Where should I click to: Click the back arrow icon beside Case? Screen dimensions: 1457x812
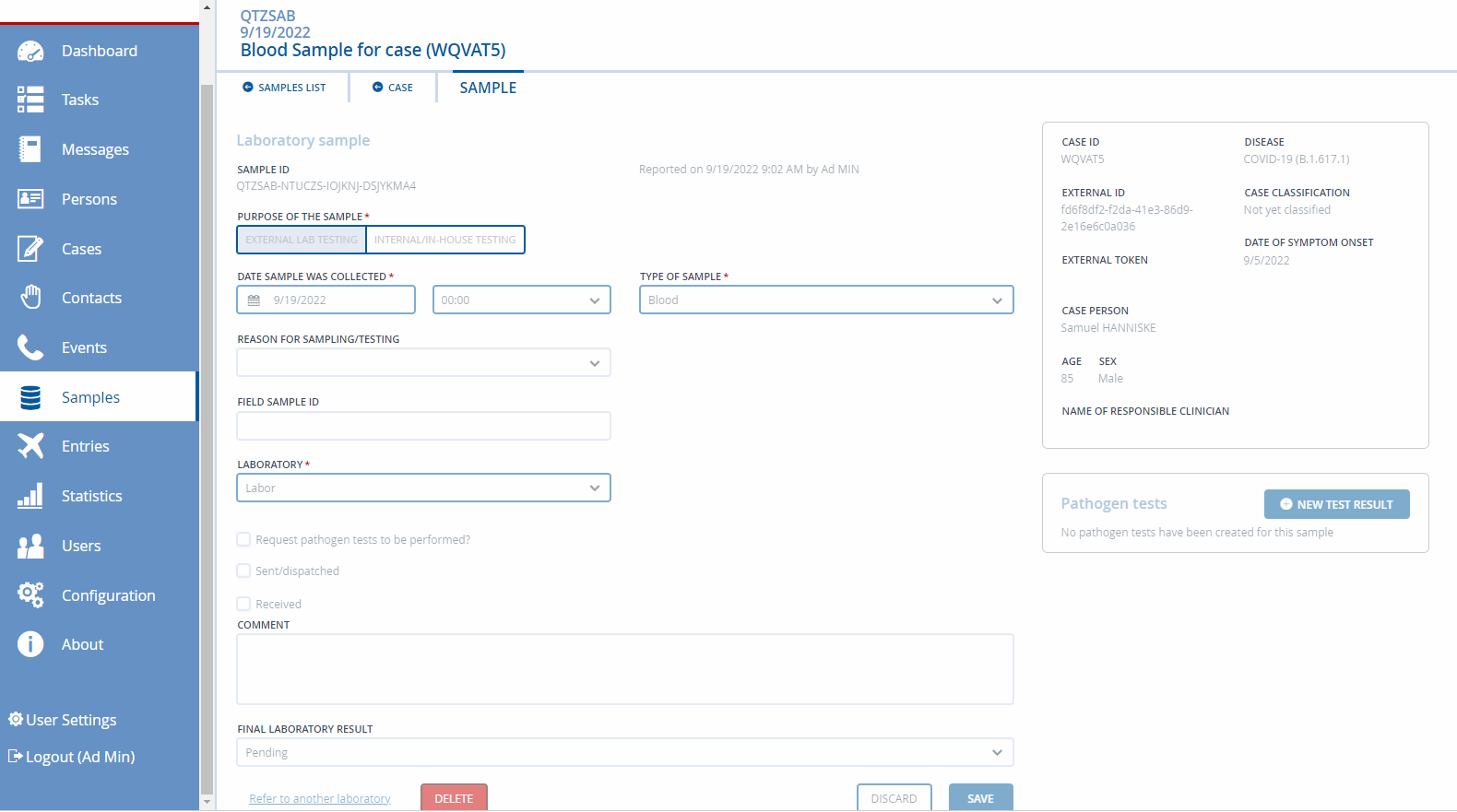click(377, 87)
